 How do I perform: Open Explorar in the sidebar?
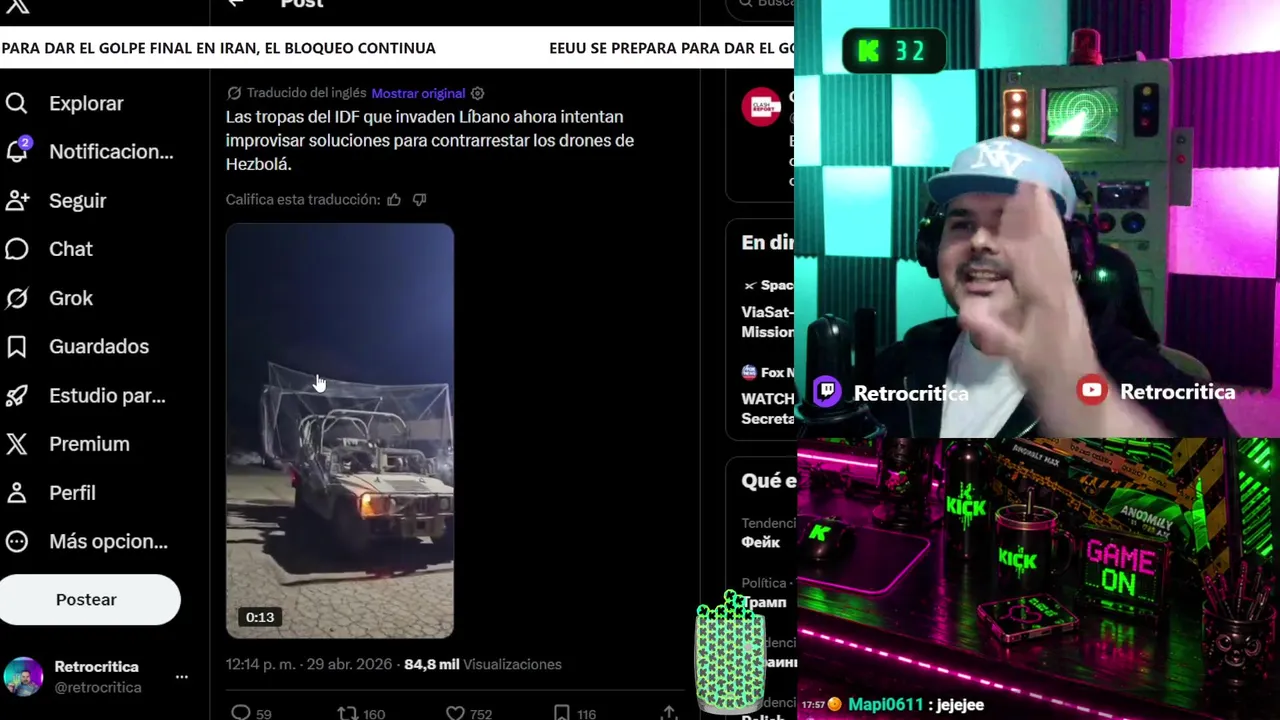click(x=87, y=103)
